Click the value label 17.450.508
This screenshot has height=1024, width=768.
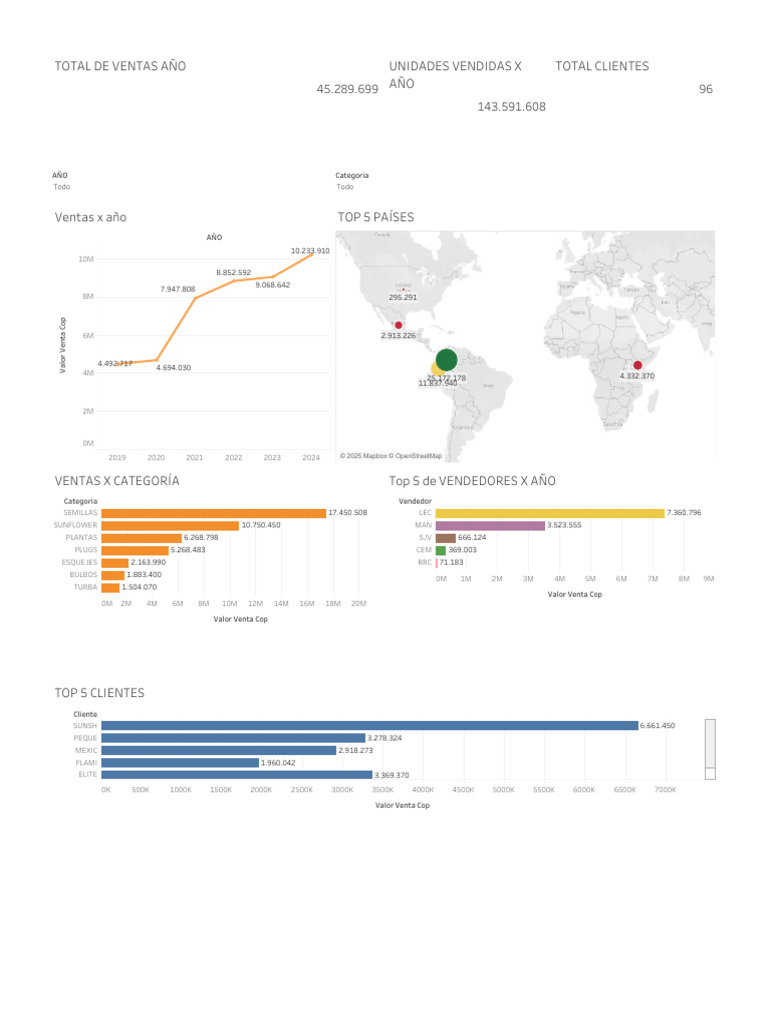point(347,513)
